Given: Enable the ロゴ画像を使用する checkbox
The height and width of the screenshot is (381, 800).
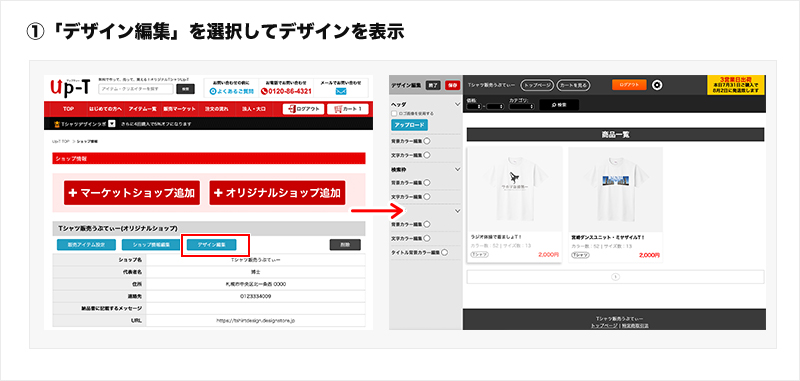Looking at the screenshot, I should coord(393,113).
